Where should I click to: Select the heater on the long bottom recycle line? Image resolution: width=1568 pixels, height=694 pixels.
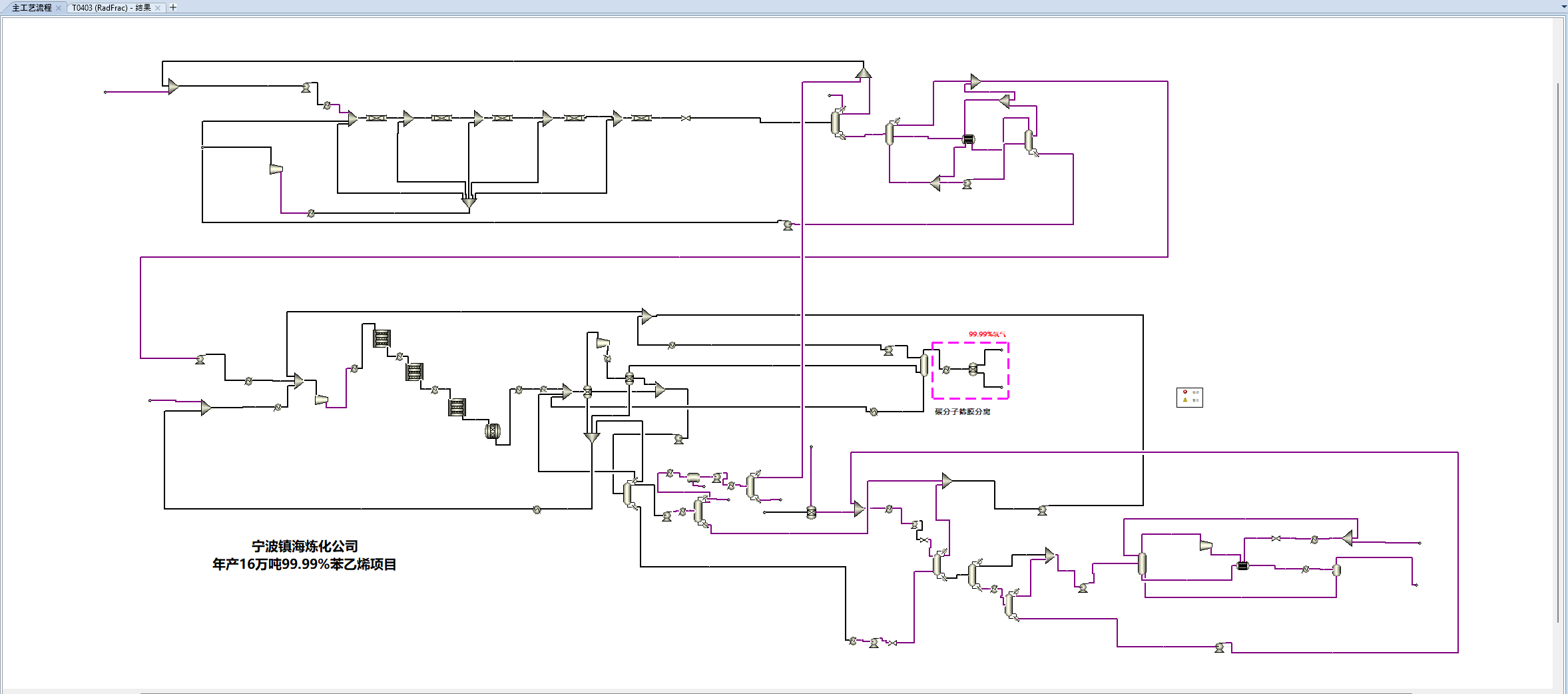point(537,510)
